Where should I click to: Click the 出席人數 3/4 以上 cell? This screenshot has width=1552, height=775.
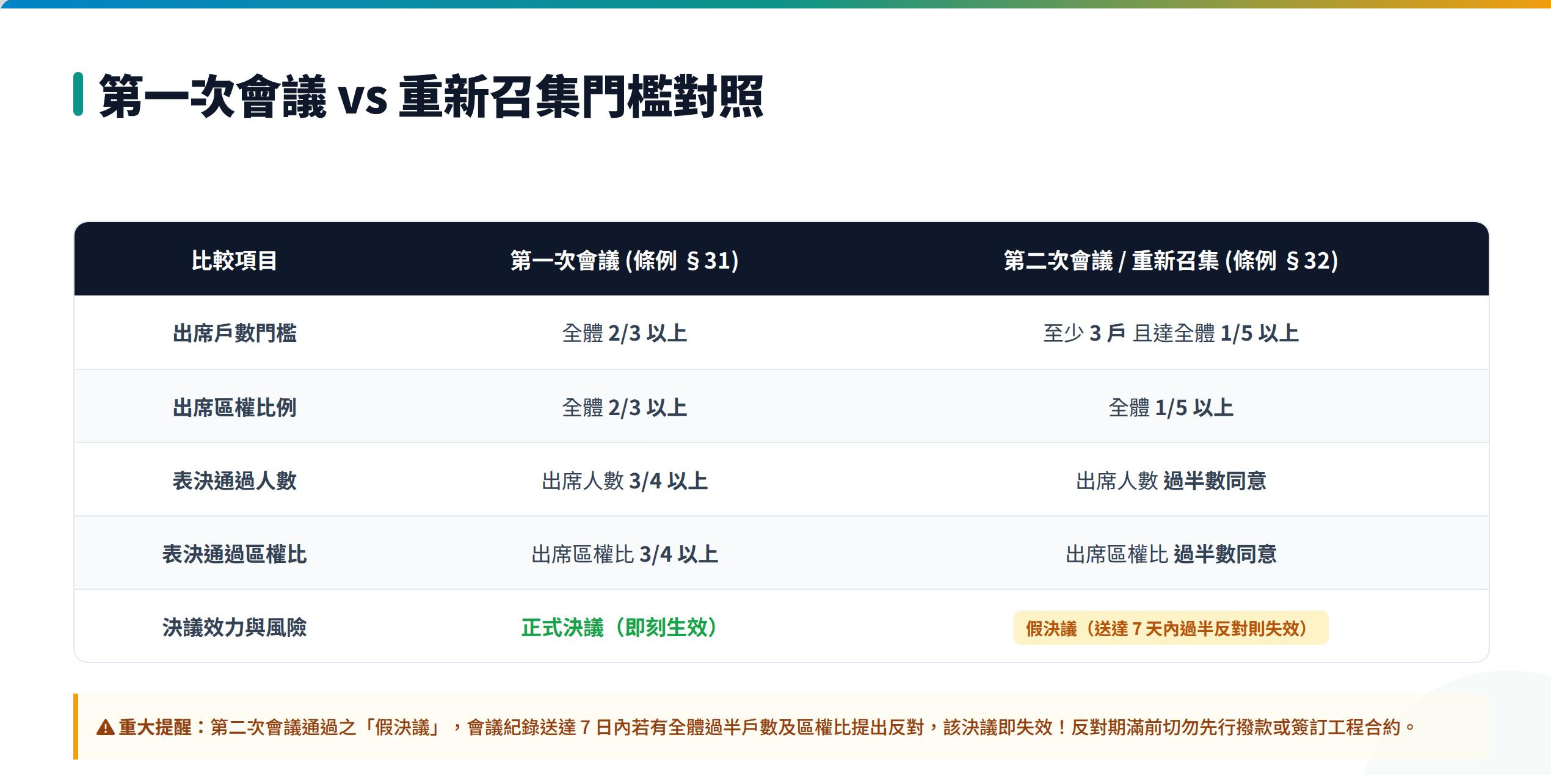(x=624, y=481)
